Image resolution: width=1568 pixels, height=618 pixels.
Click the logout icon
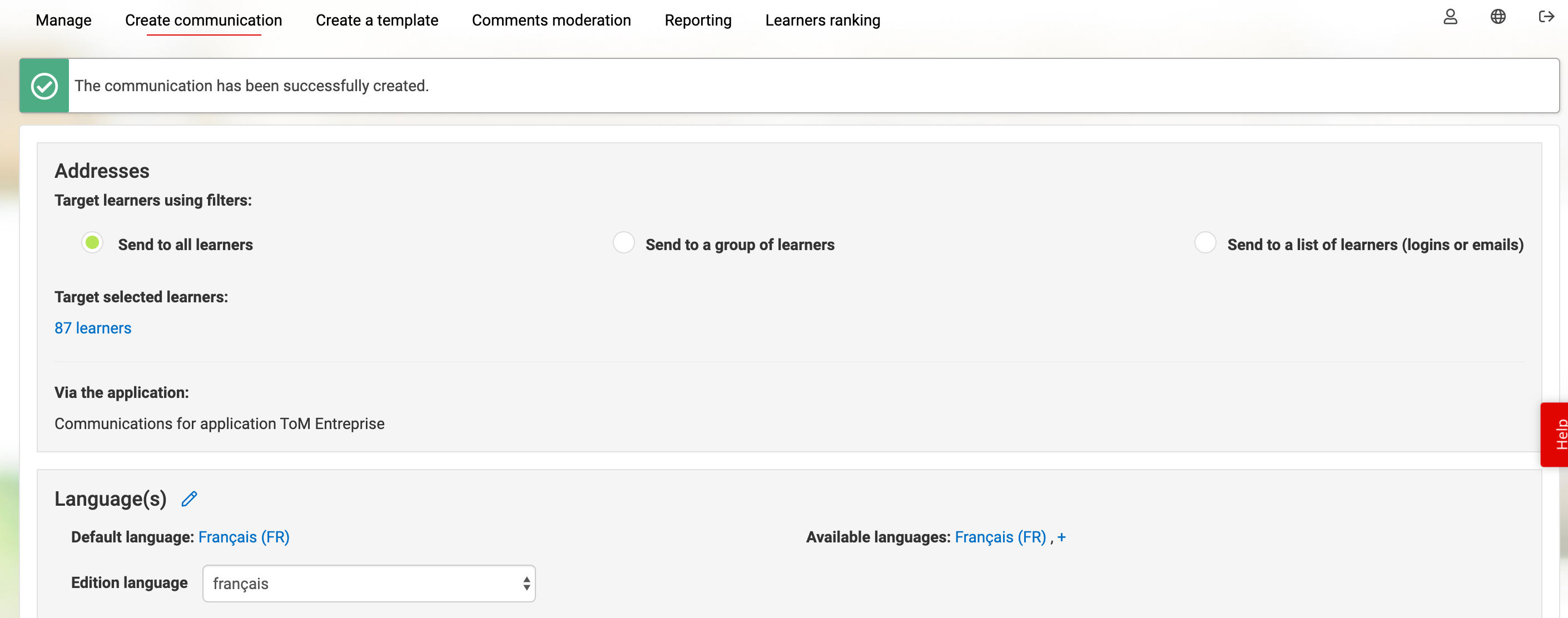click(x=1546, y=17)
